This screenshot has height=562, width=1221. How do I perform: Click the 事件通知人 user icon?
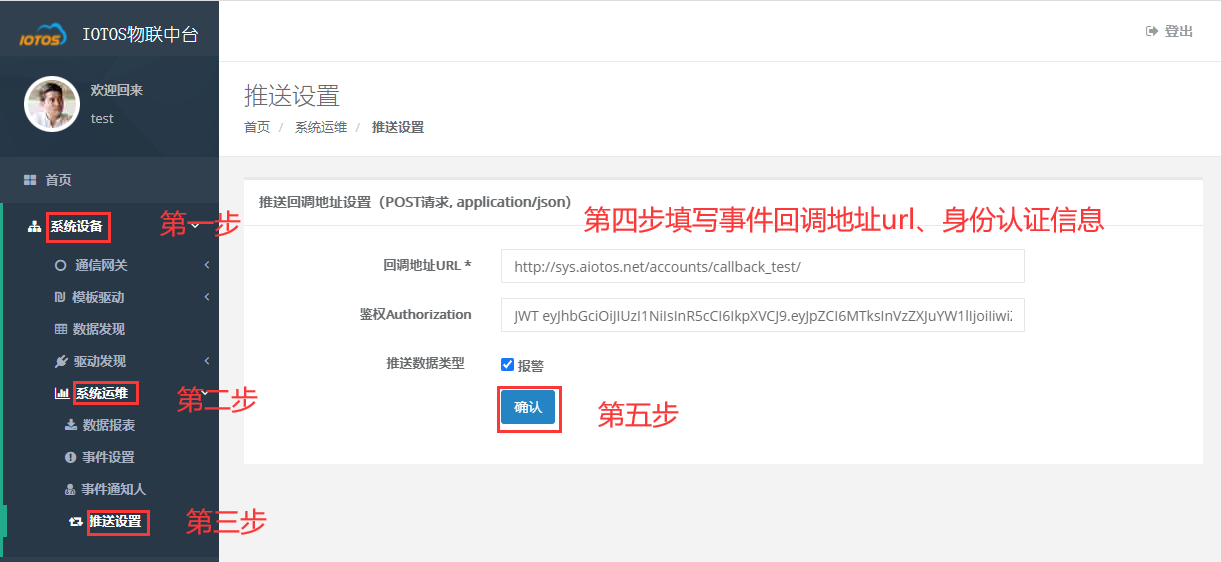click(70, 489)
